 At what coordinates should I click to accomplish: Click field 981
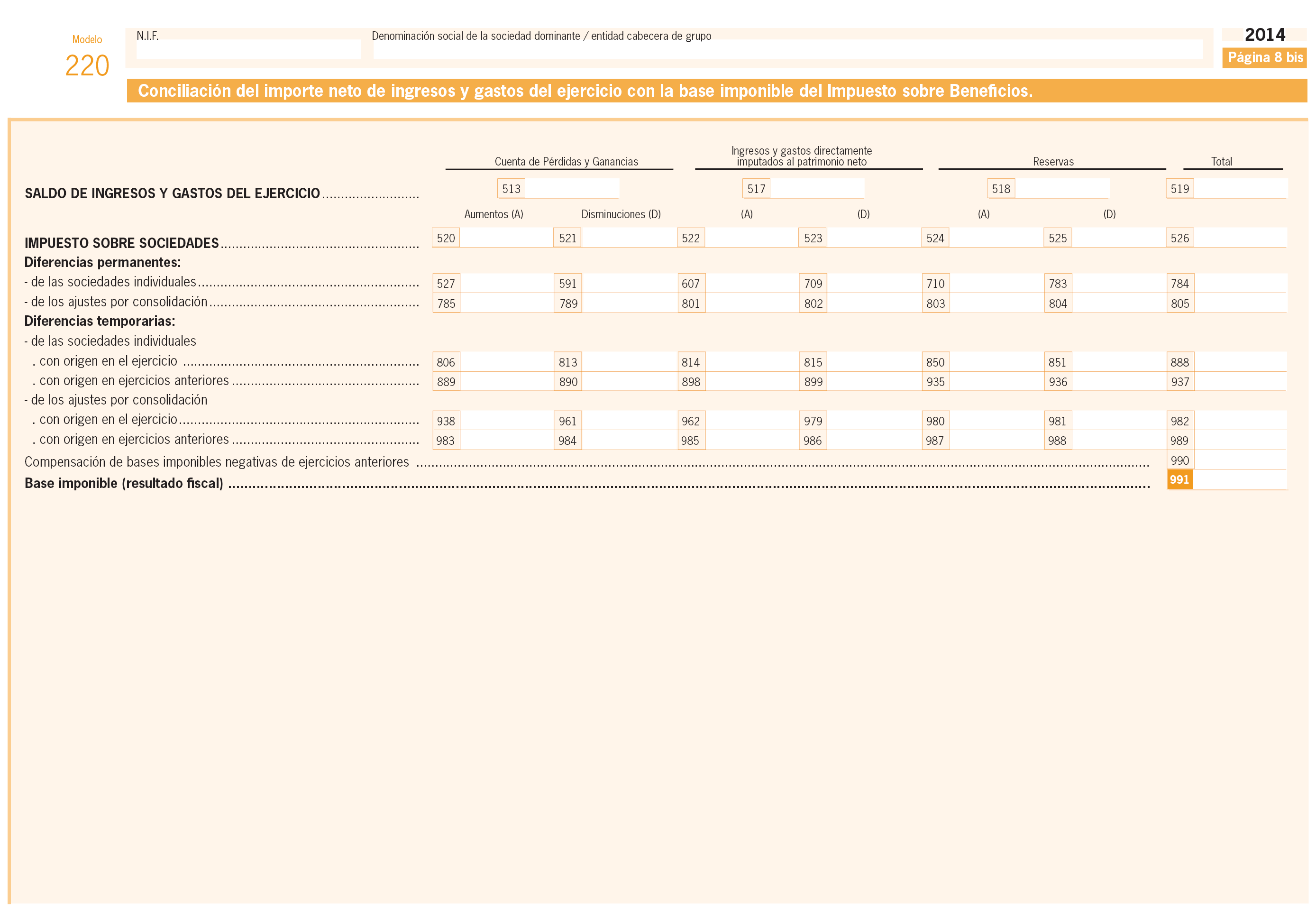(1119, 421)
